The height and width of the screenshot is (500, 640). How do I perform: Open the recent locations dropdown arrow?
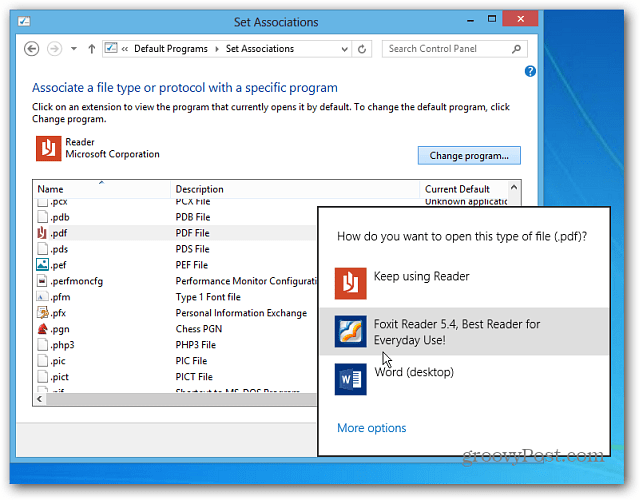click(74, 49)
